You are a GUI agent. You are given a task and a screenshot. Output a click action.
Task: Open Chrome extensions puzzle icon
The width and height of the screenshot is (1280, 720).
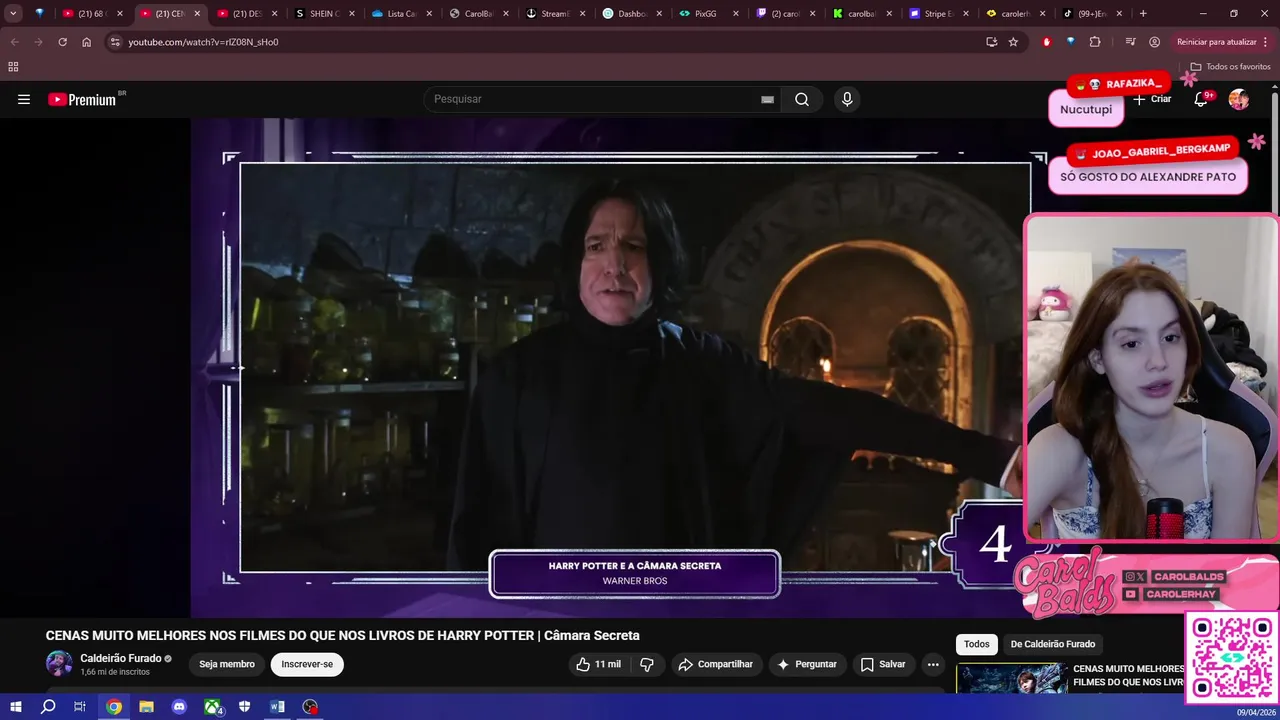[x=1095, y=42]
